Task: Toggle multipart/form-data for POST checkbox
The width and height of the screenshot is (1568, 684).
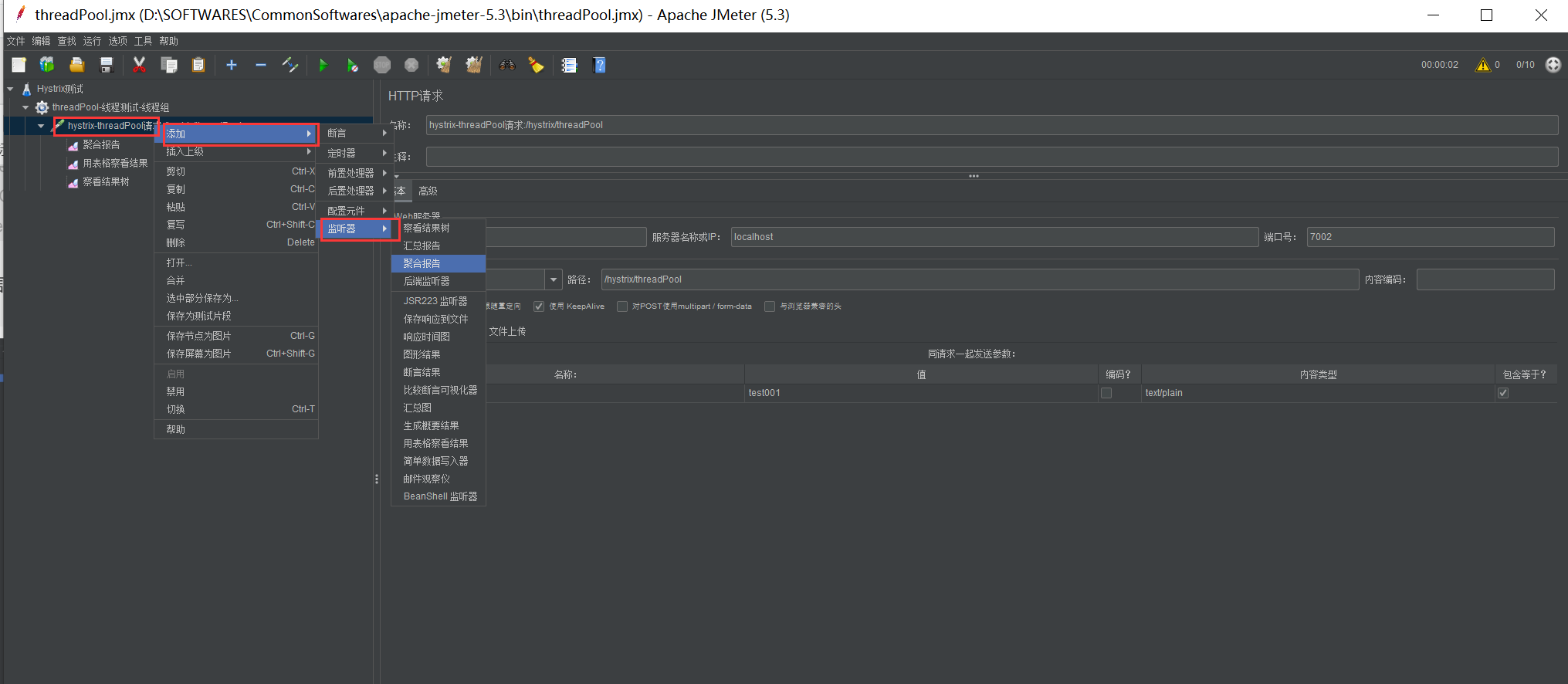Action: click(x=621, y=306)
